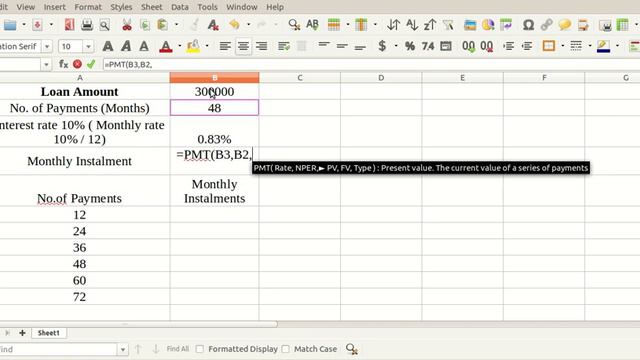This screenshot has height=360, width=640.
Task: Click the Format as Currency dollar icon
Action: [382, 46]
